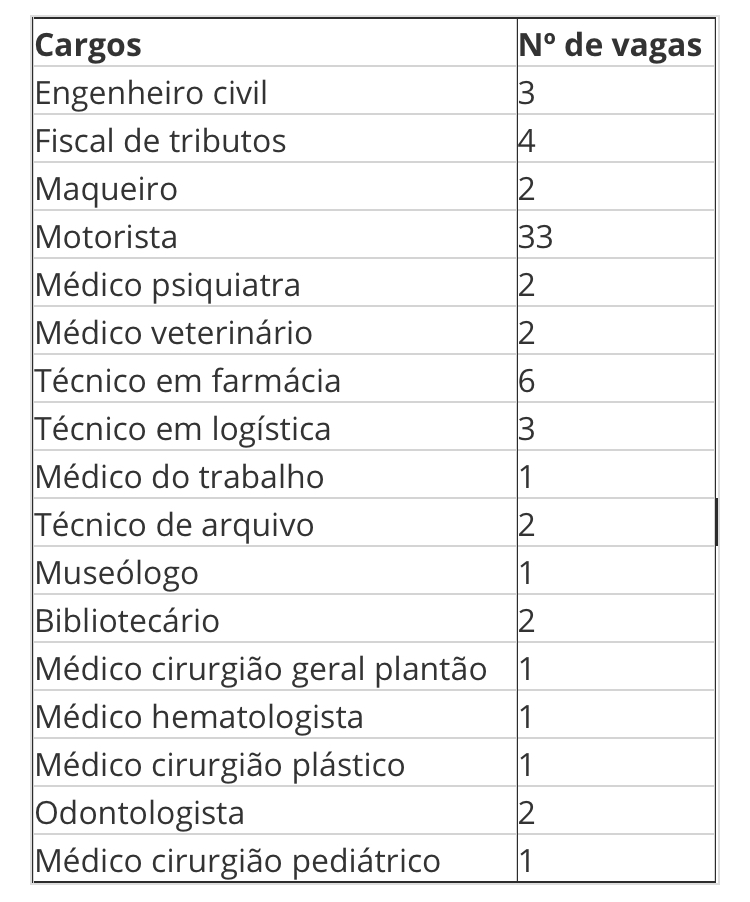Select Médico cirurgião geral plantão cell
Screen dimensions: 750x902
260,669
